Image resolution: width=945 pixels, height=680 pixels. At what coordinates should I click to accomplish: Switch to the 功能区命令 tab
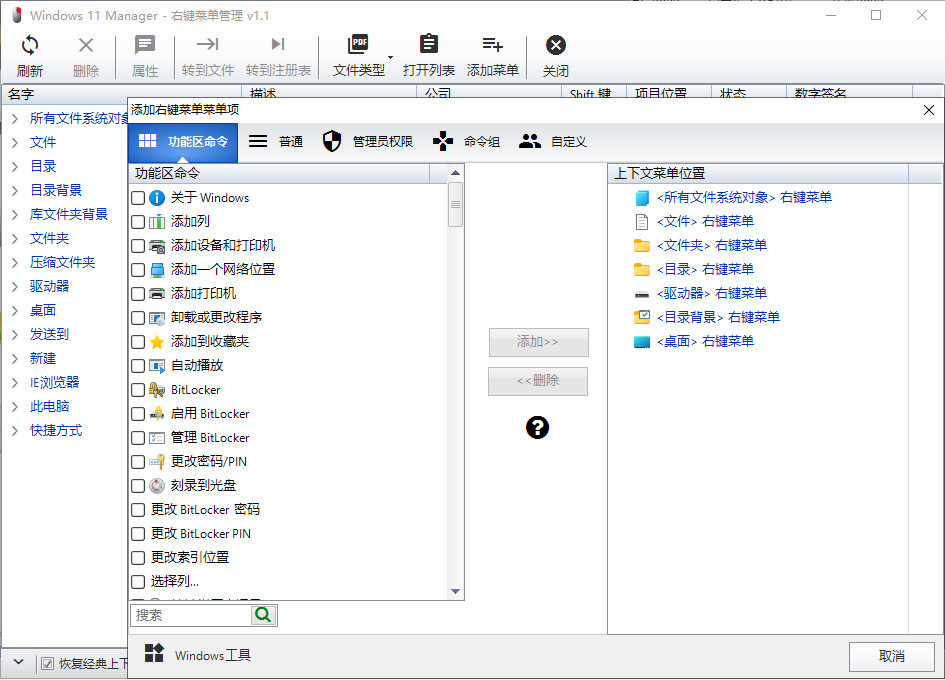pyautogui.click(x=183, y=142)
